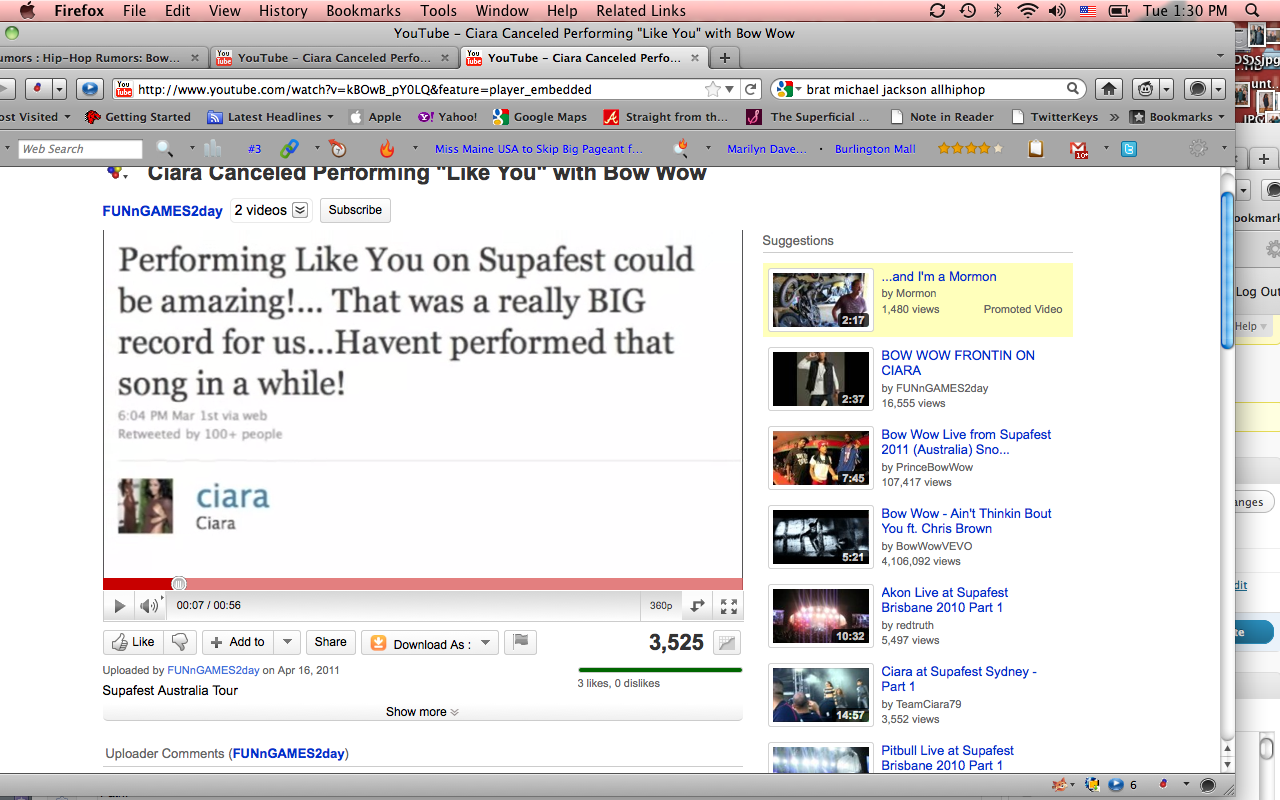Dislike the video with thumbs-down

click(180, 642)
